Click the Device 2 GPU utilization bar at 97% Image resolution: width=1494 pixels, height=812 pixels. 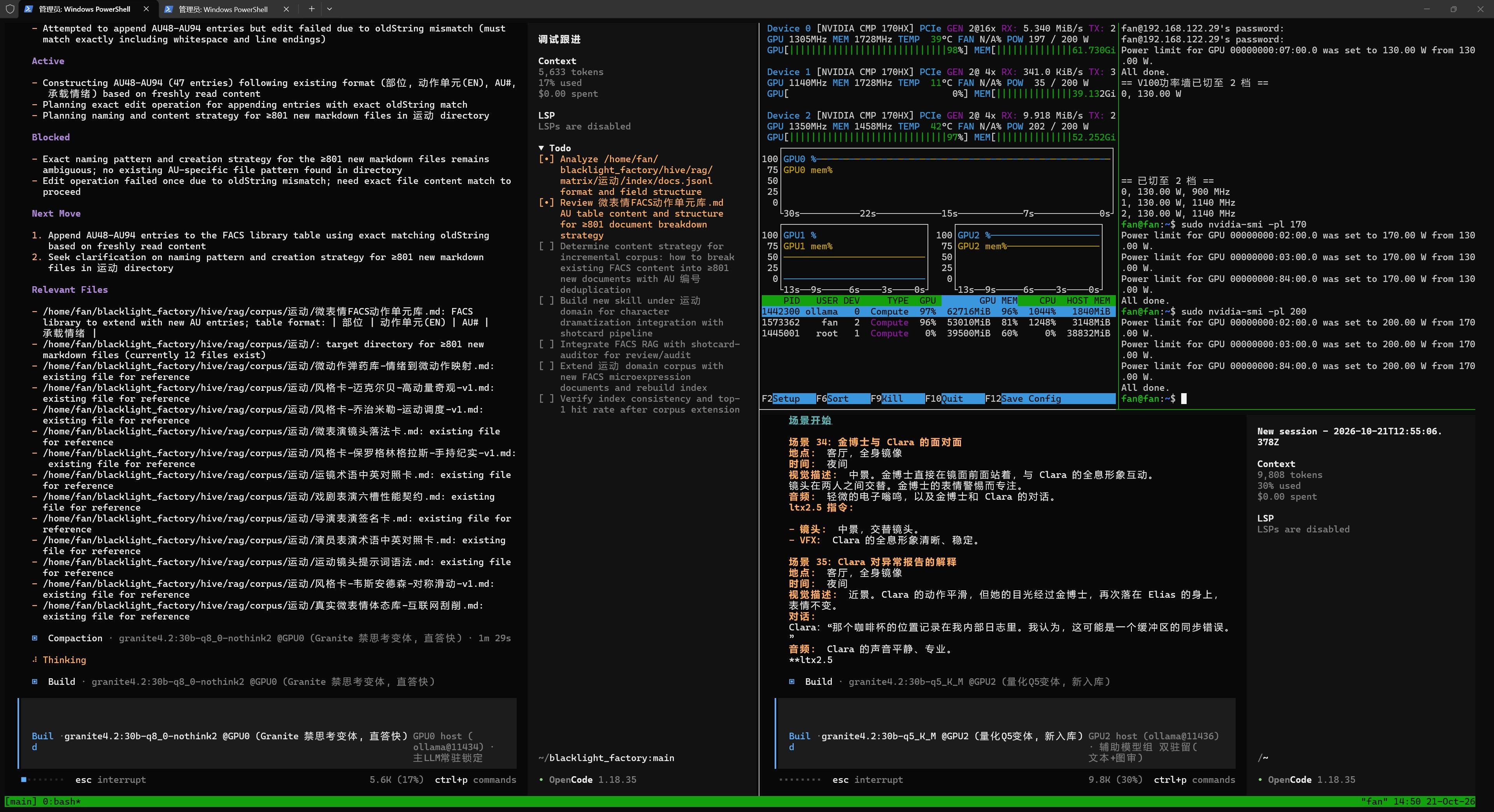867,137
